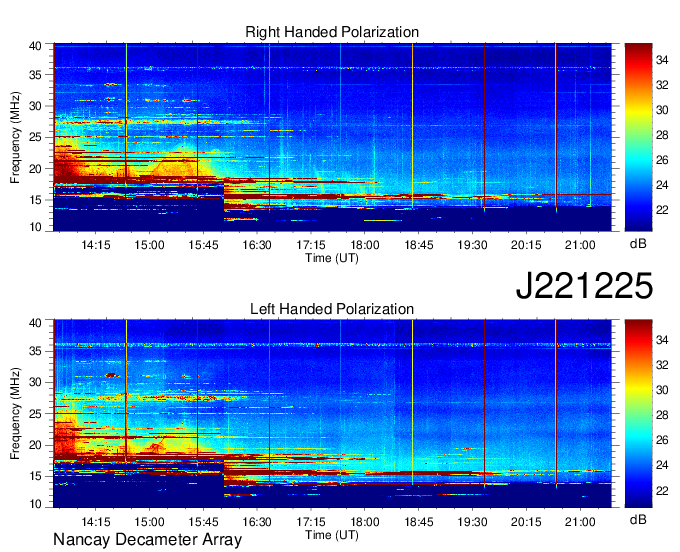Click the 18:00 time tick under Right Handed plot

[x=365, y=245]
